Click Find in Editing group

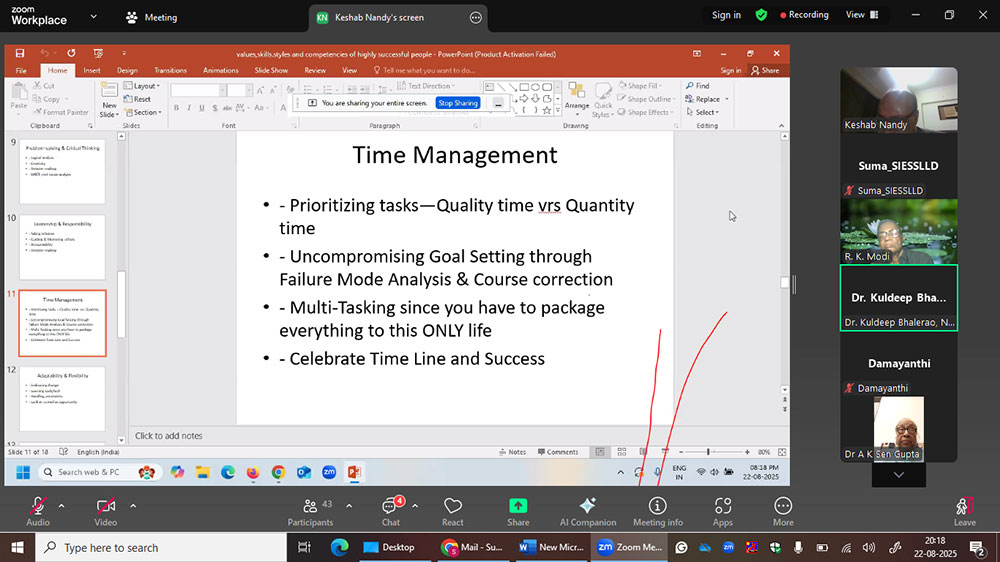coord(697,85)
